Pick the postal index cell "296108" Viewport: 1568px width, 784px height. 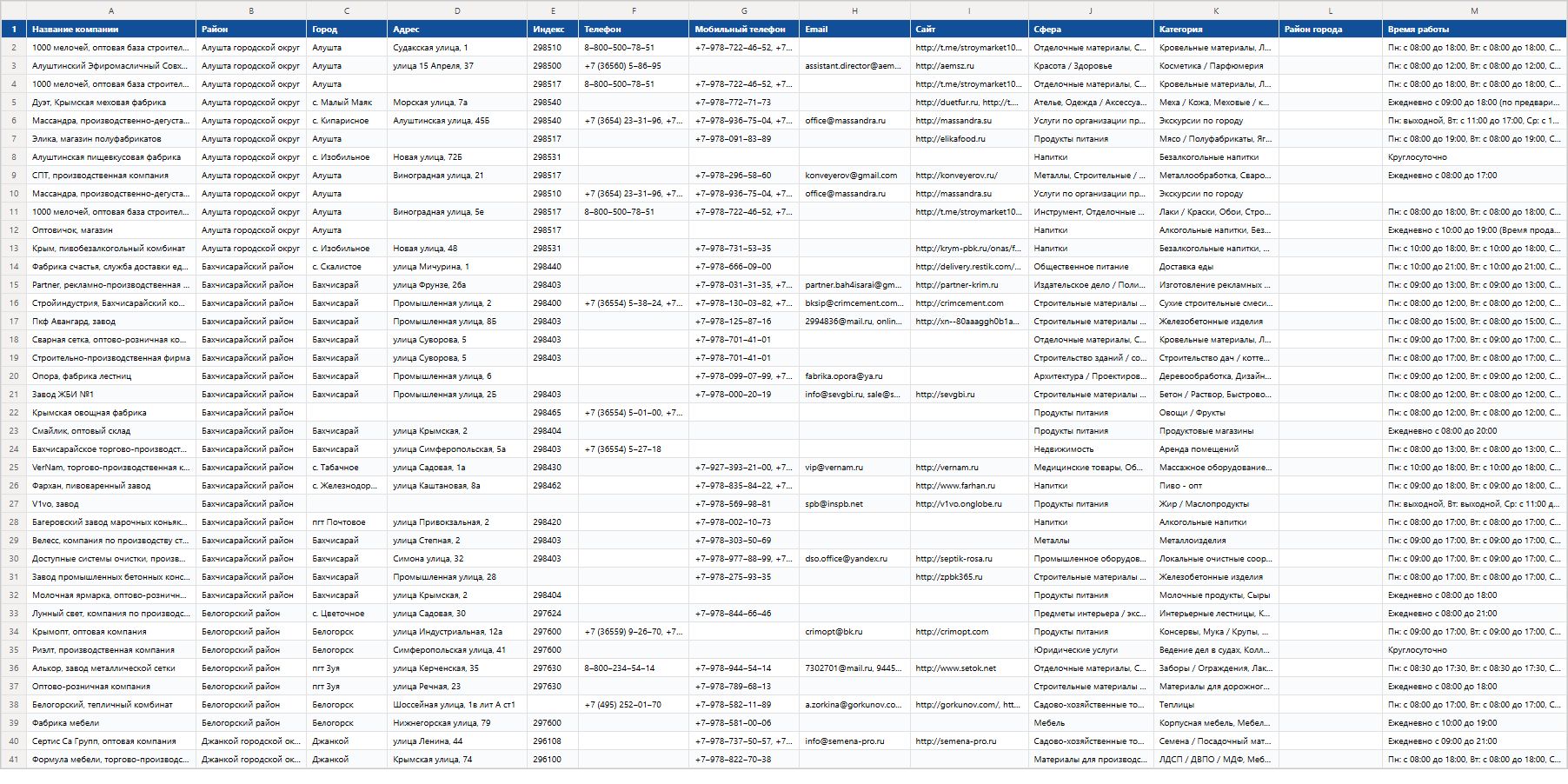coord(553,741)
